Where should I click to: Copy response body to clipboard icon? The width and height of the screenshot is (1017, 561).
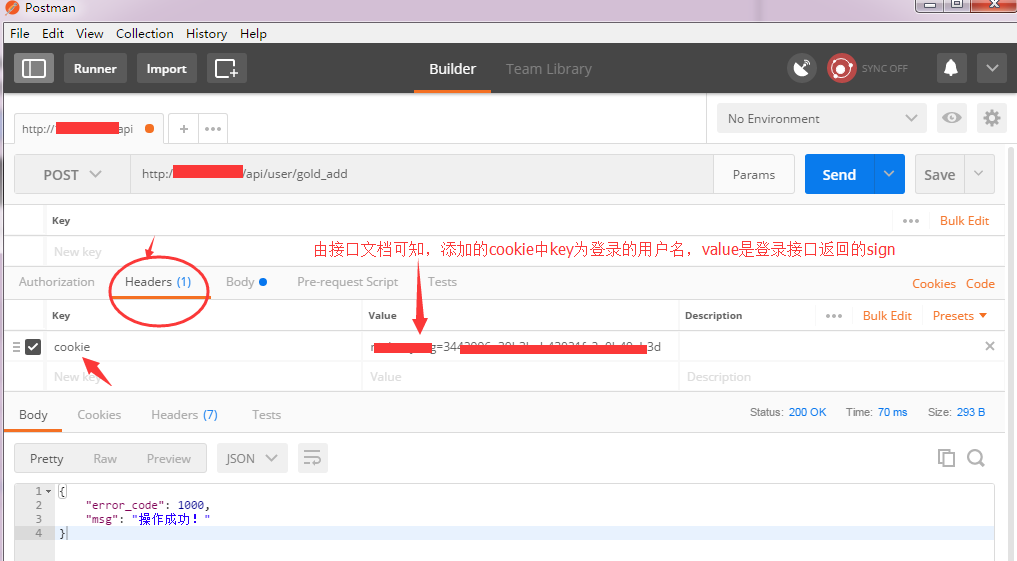pos(946,458)
